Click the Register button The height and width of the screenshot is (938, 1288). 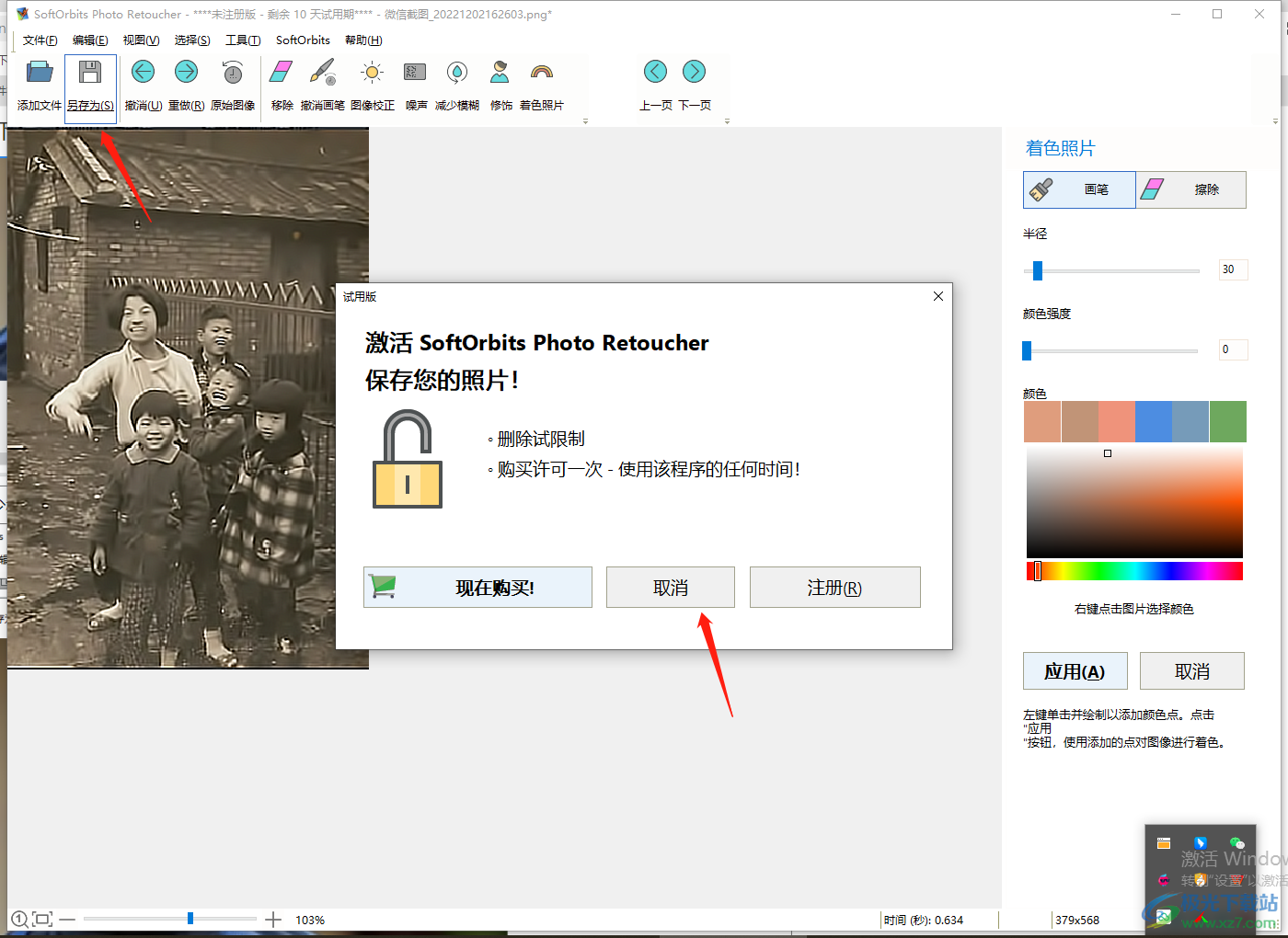point(835,587)
